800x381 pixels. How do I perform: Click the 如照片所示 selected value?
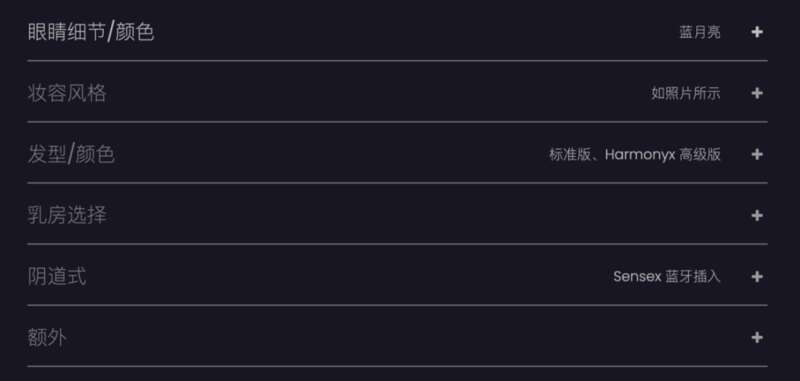686,93
